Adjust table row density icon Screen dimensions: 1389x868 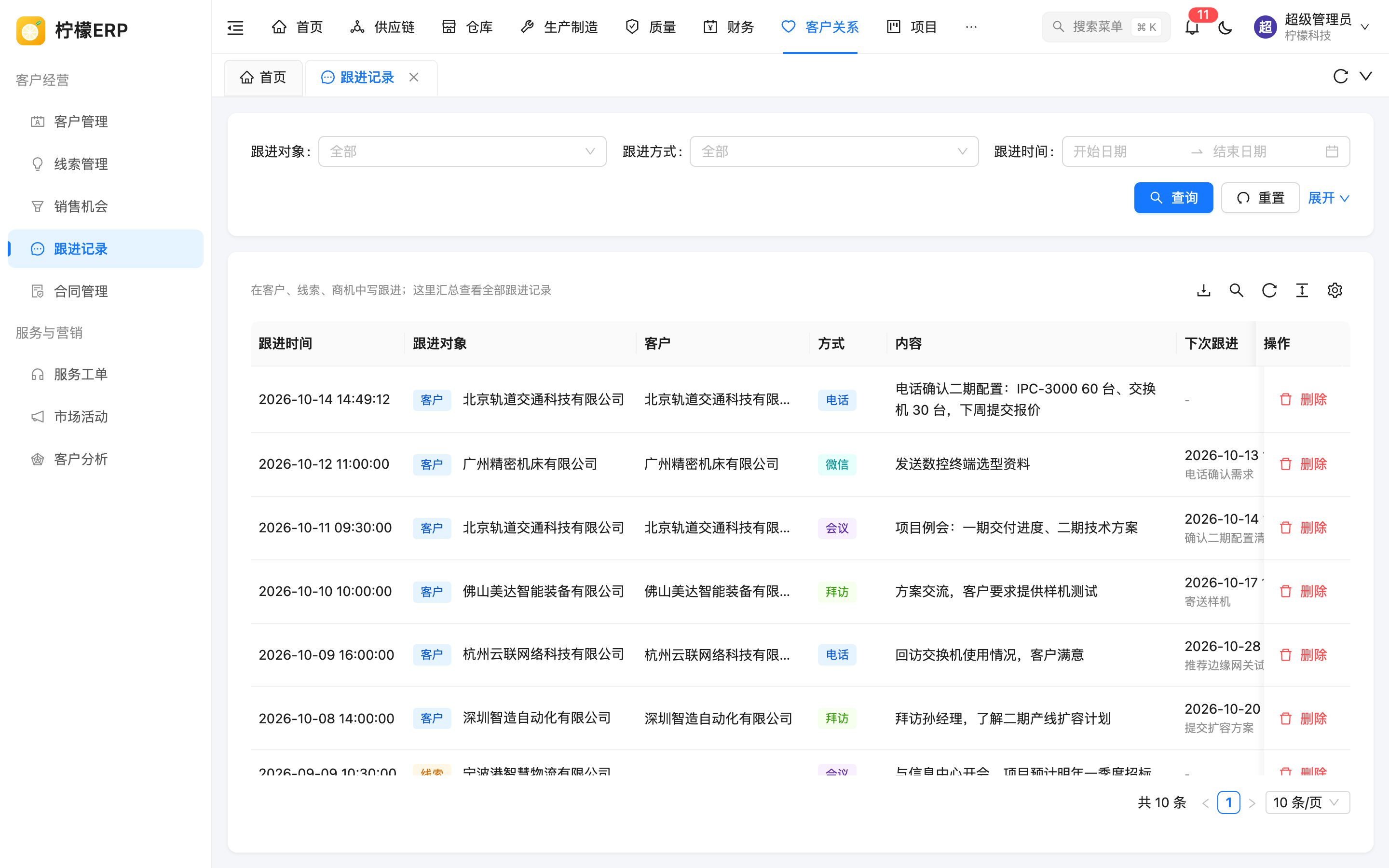coord(1302,290)
